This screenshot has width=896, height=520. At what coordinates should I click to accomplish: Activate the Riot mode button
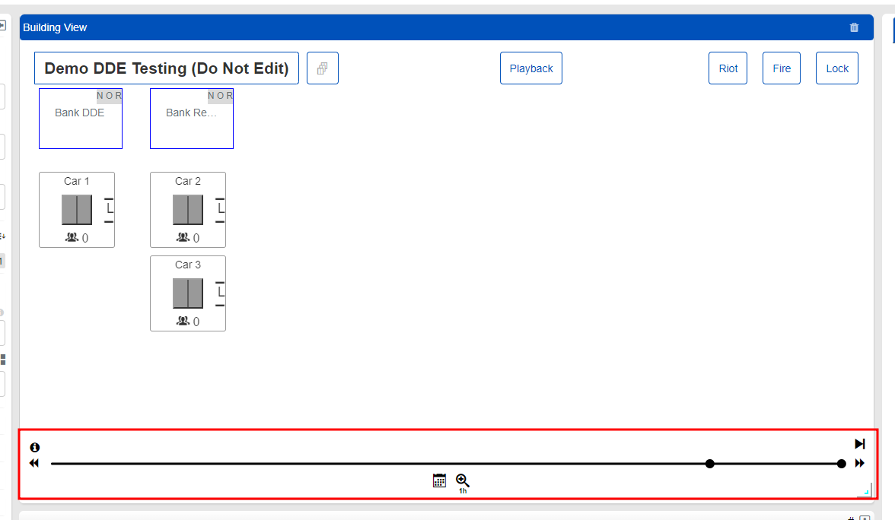click(728, 69)
